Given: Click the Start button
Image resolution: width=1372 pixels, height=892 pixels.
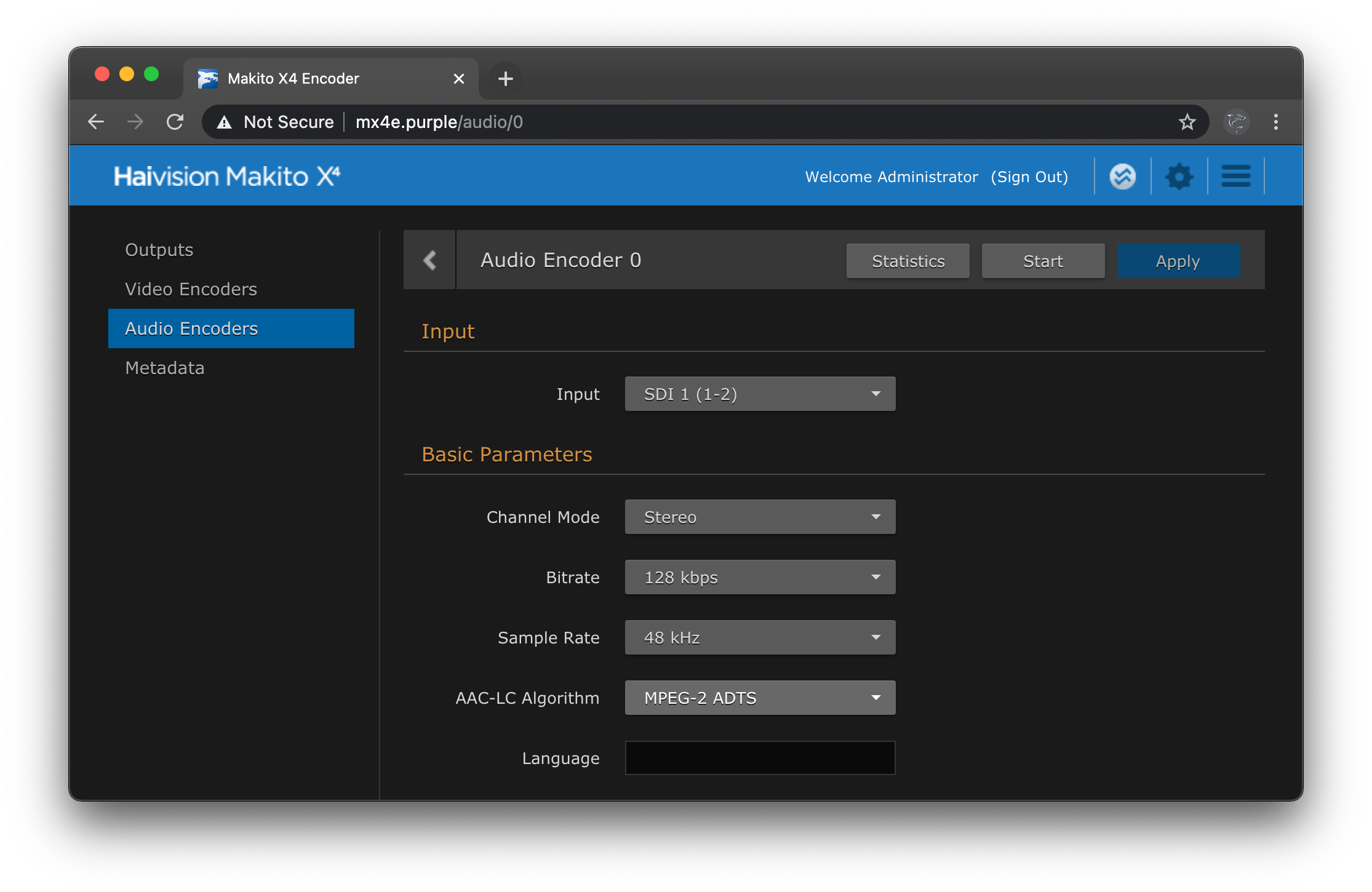Looking at the screenshot, I should (1043, 261).
